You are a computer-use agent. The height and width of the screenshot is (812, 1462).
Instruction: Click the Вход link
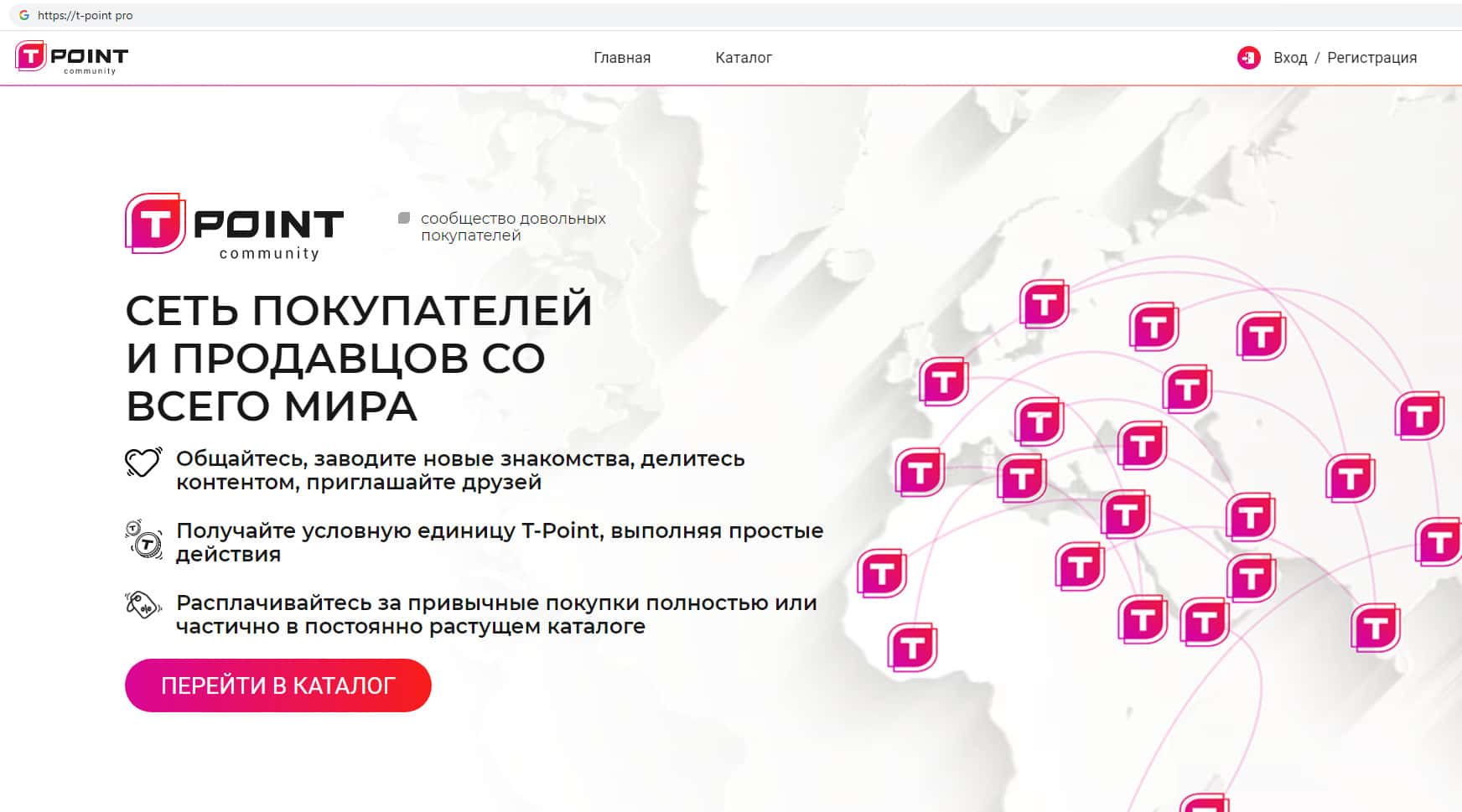click(x=1289, y=58)
